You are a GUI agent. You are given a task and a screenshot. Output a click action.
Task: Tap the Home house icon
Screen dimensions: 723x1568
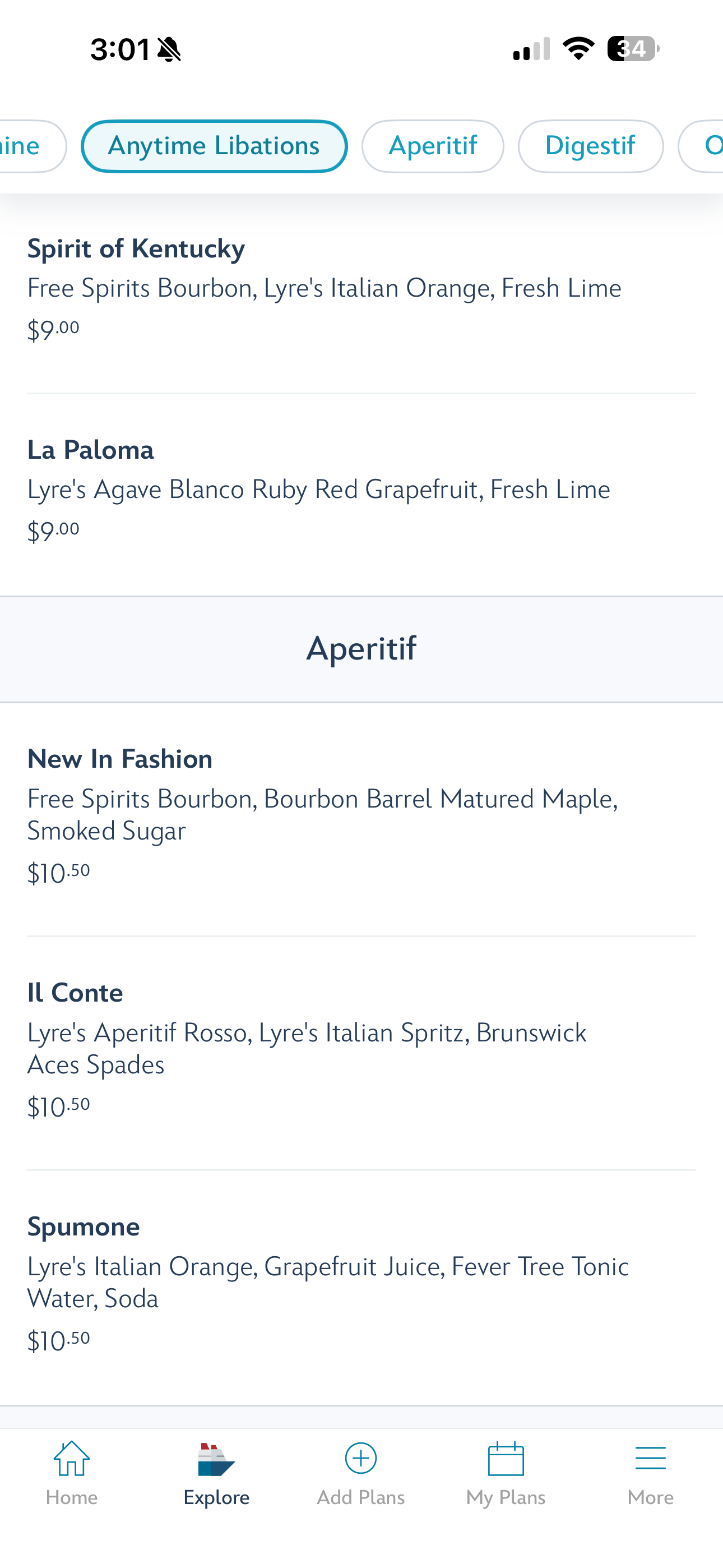pos(72,1459)
